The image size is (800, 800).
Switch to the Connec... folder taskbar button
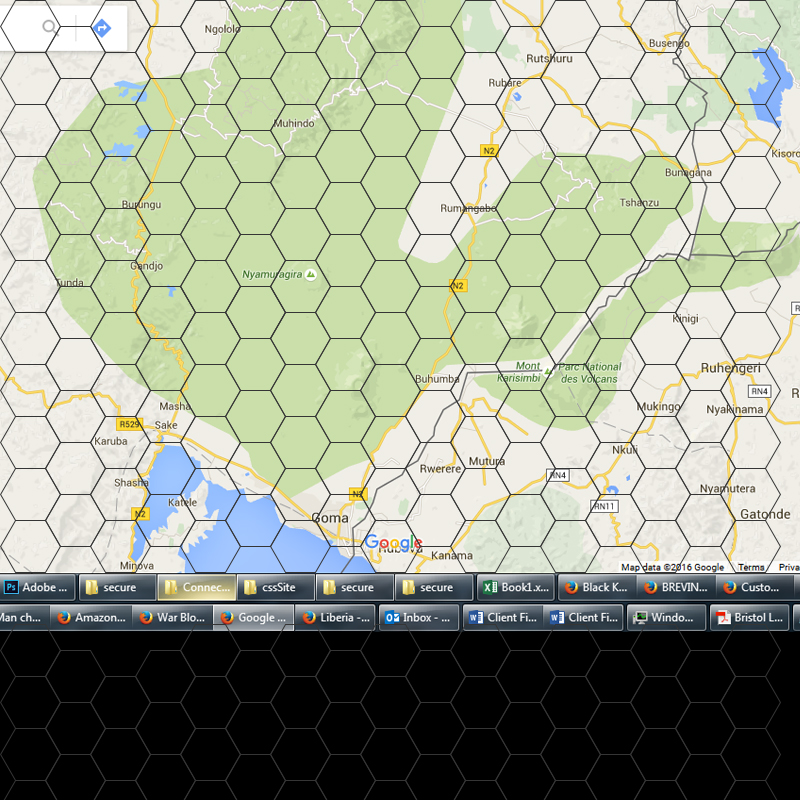[197, 587]
